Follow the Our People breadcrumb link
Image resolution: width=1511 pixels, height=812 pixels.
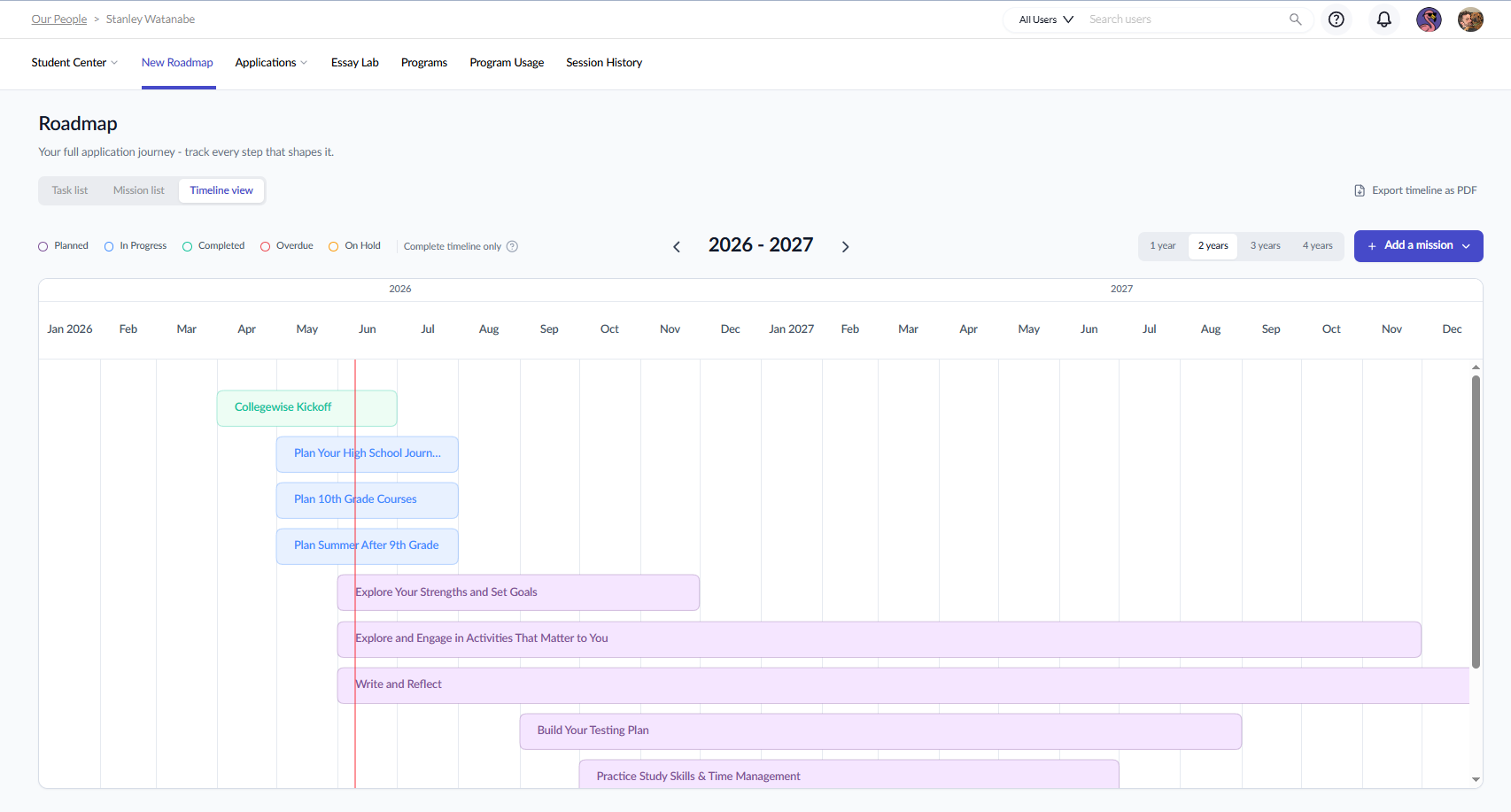point(59,19)
